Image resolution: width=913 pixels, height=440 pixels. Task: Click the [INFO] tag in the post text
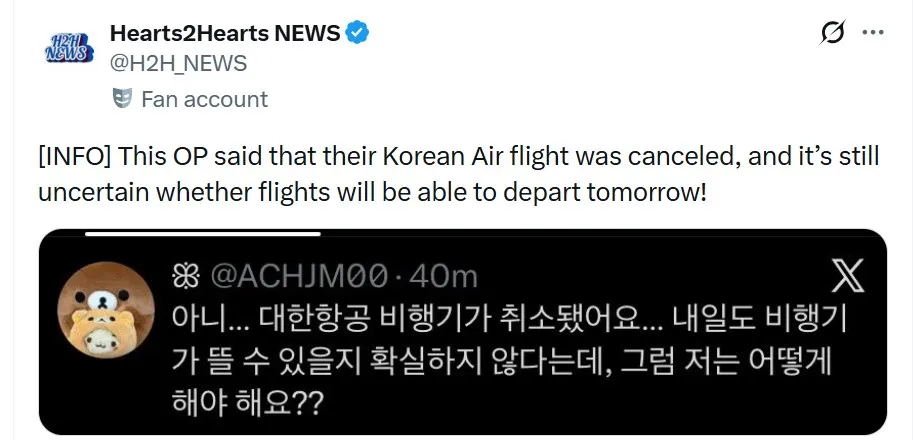point(74,158)
